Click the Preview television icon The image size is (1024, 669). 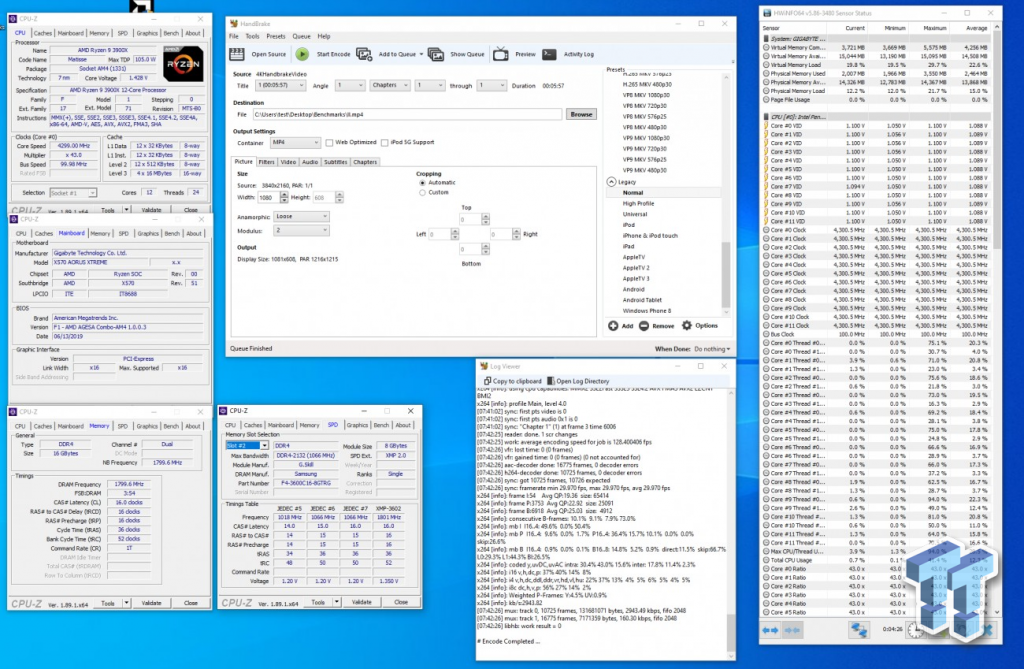pyautogui.click(x=502, y=54)
